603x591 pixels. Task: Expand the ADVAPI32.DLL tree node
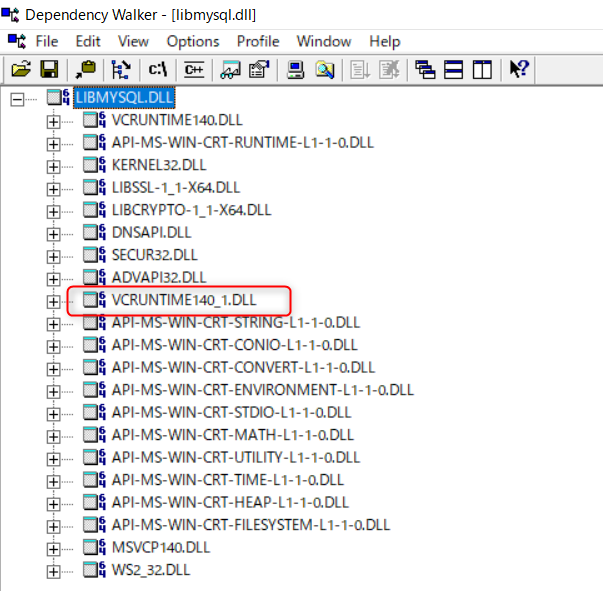click(x=53, y=280)
